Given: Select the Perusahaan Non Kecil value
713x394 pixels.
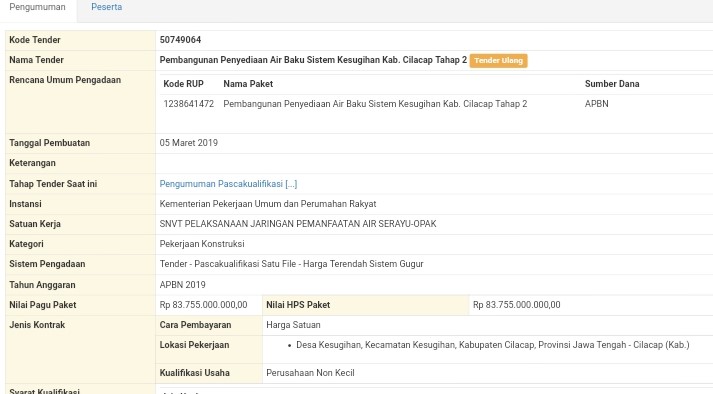Looking at the screenshot, I should pyautogui.click(x=310, y=373).
